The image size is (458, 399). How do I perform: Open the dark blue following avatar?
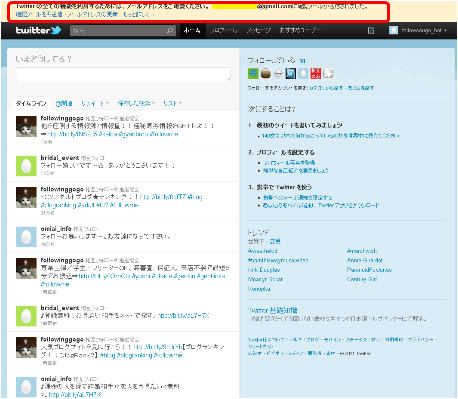291,73
